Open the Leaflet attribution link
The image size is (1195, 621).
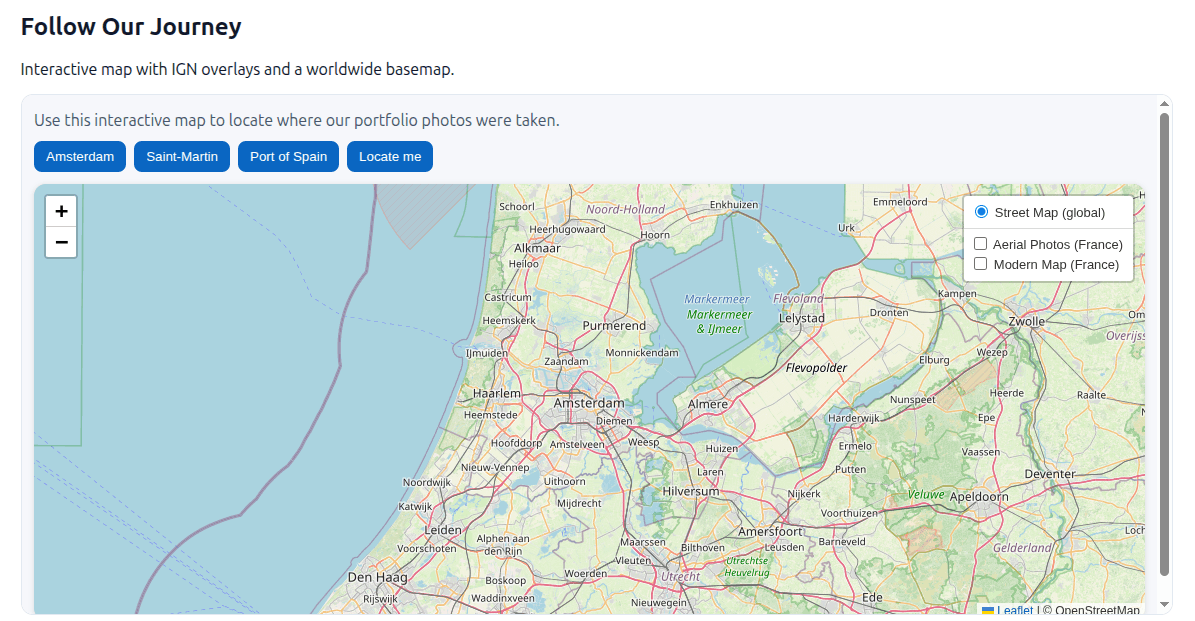point(1014,610)
